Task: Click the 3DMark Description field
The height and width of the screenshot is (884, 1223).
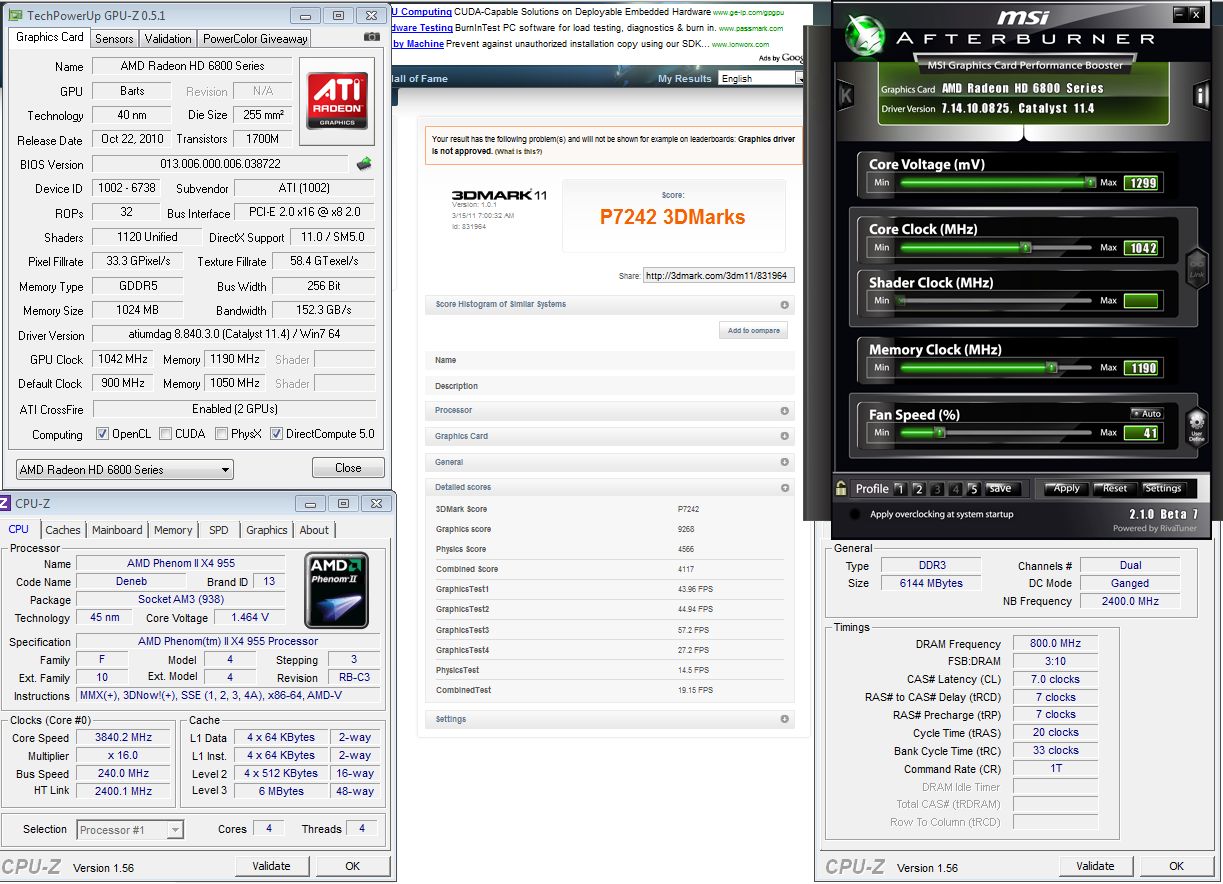Action: pos(610,386)
